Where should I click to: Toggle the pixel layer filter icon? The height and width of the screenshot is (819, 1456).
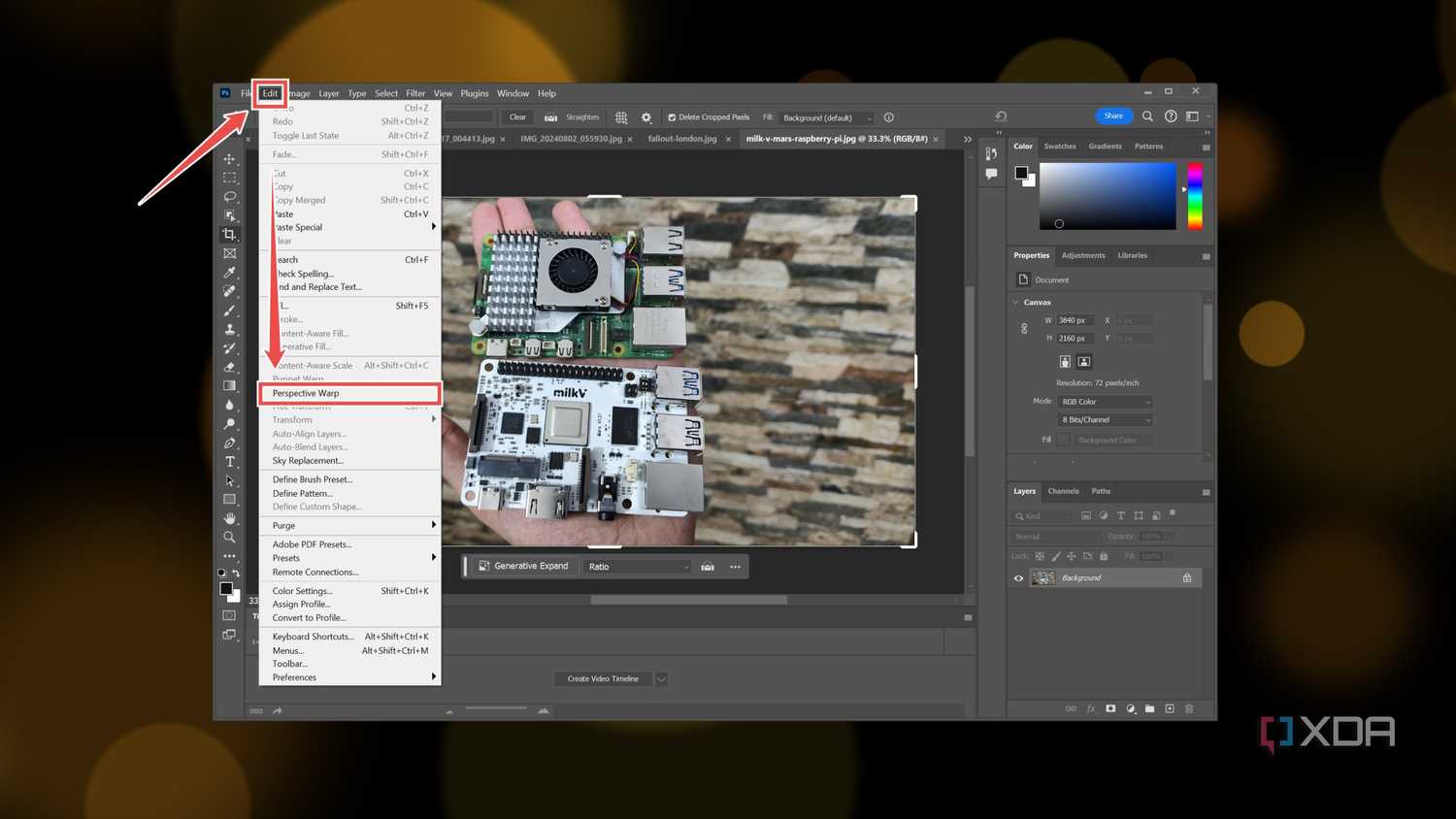1086,515
